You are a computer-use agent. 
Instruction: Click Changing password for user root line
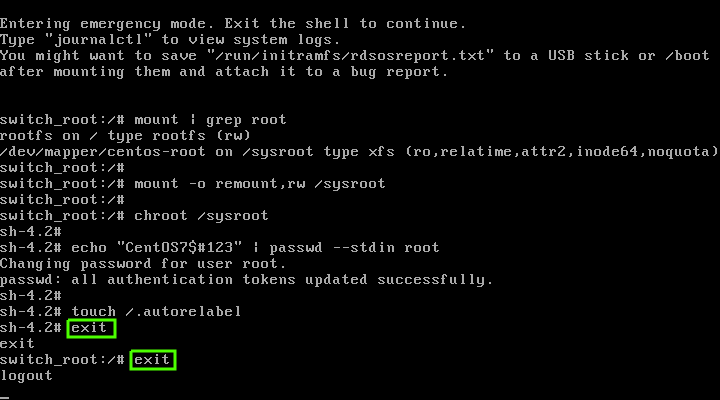(143, 264)
